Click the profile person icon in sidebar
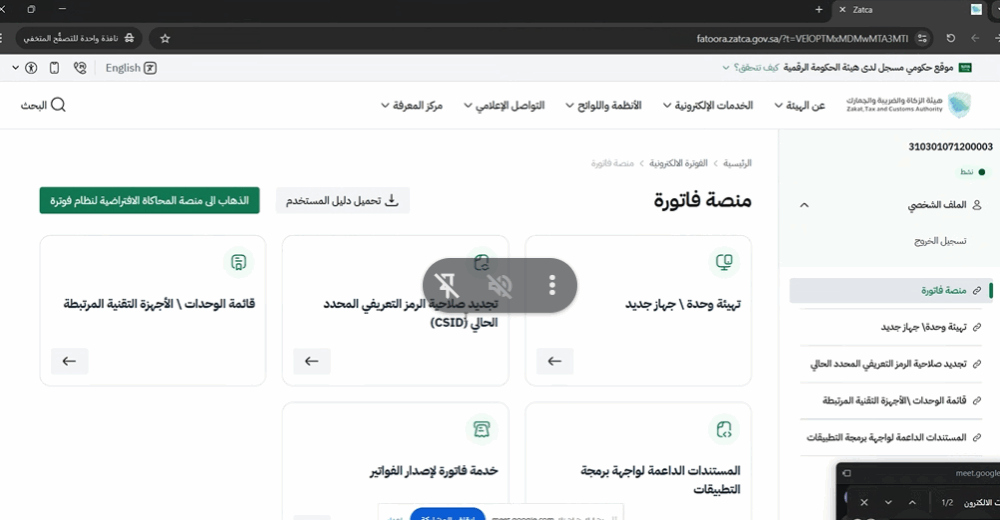The height and width of the screenshot is (520, 1000). tap(976, 205)
